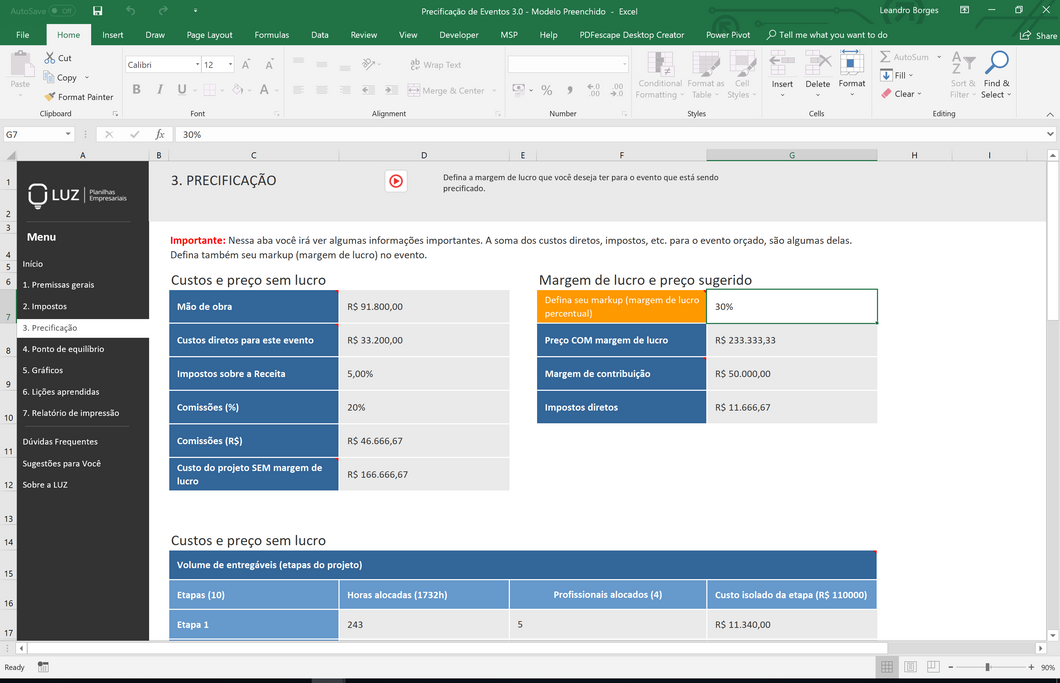The height and width of the screenshot is (683, 1060).
Task: Click the Cut scissors icon
Action: click(50, 58)
